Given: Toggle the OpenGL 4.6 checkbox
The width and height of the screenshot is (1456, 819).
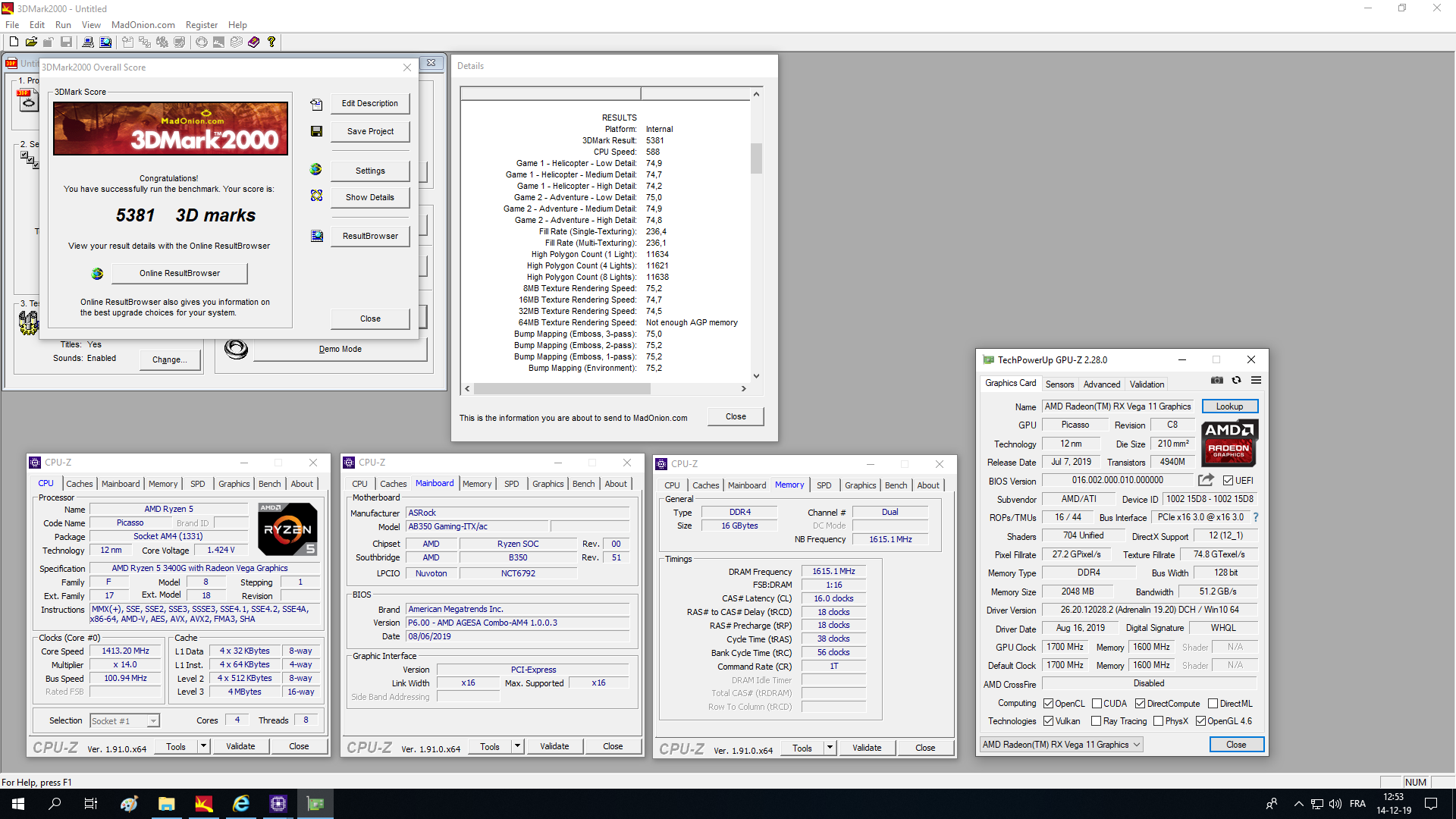Looking at the screenshot, I should [x=1200, y=721].
